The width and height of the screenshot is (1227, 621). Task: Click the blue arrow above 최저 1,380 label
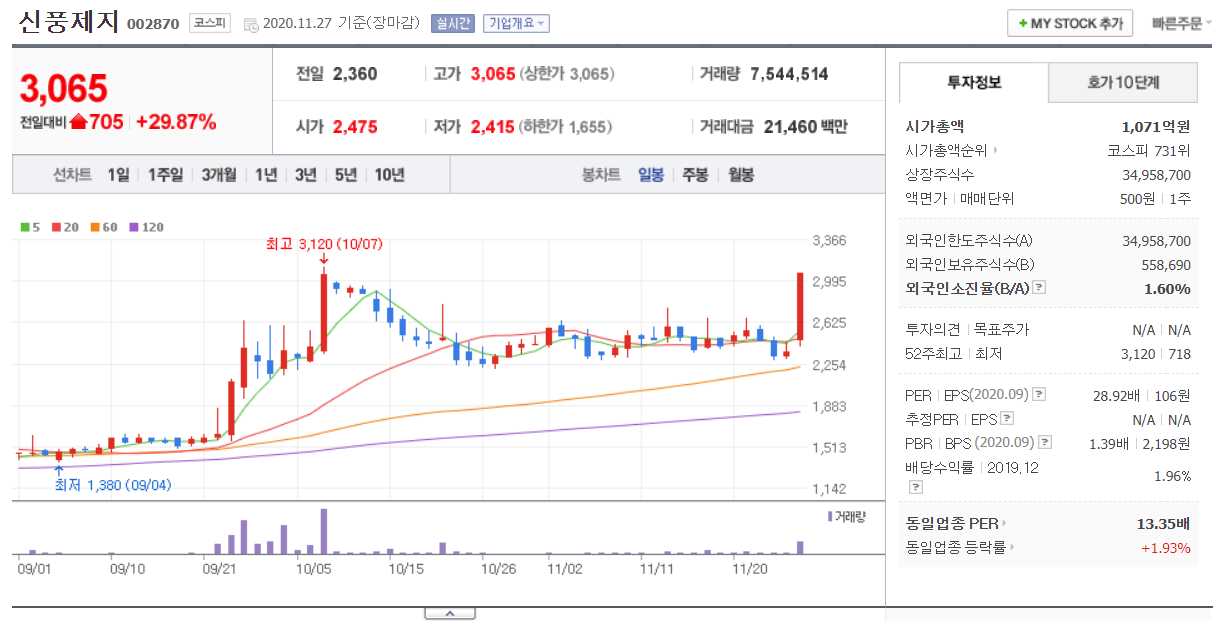[x=58, y=469]
